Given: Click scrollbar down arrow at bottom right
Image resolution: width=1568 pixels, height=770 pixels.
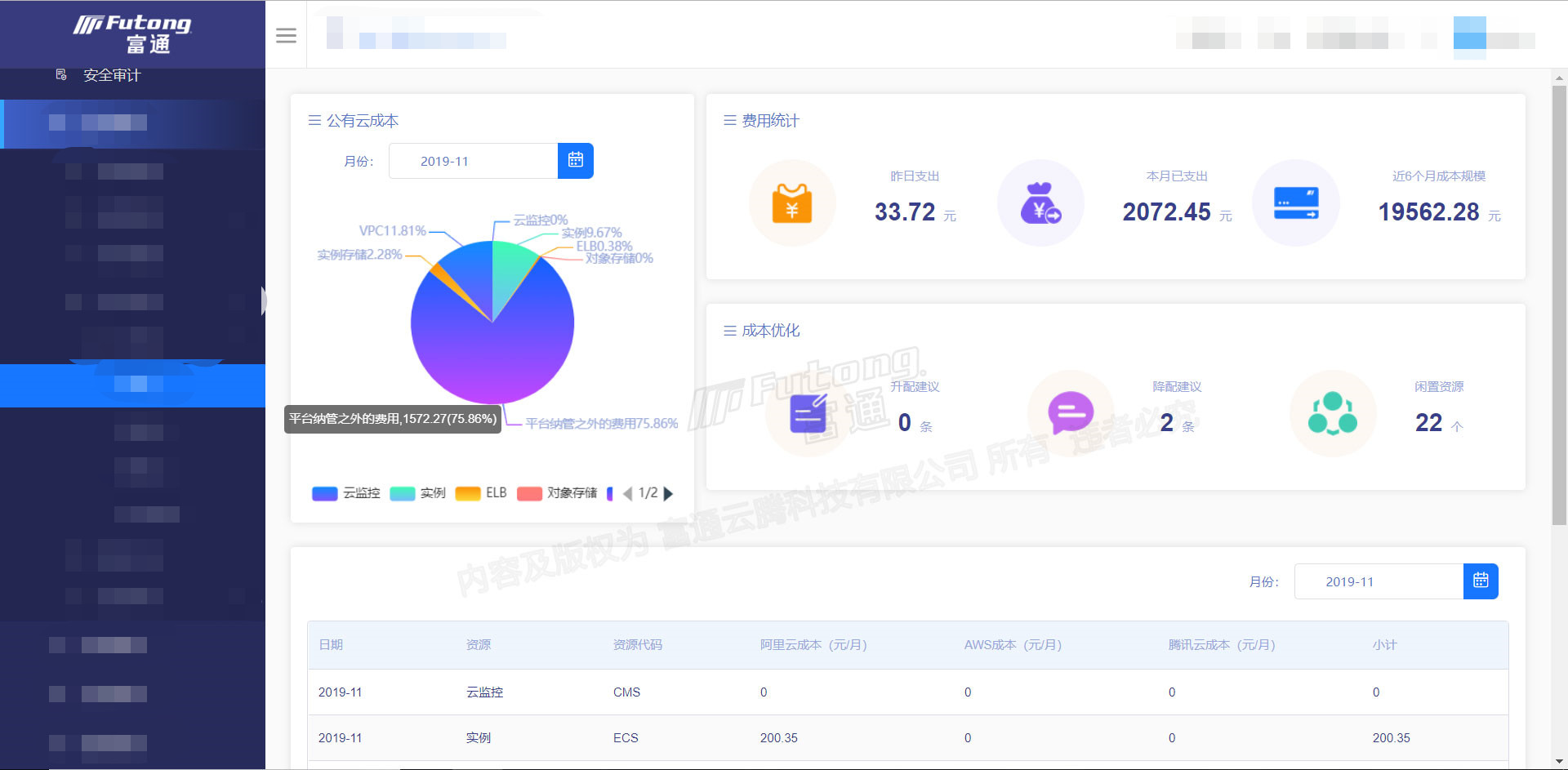Looking at the screenshot, I should tap(1559, 761).
